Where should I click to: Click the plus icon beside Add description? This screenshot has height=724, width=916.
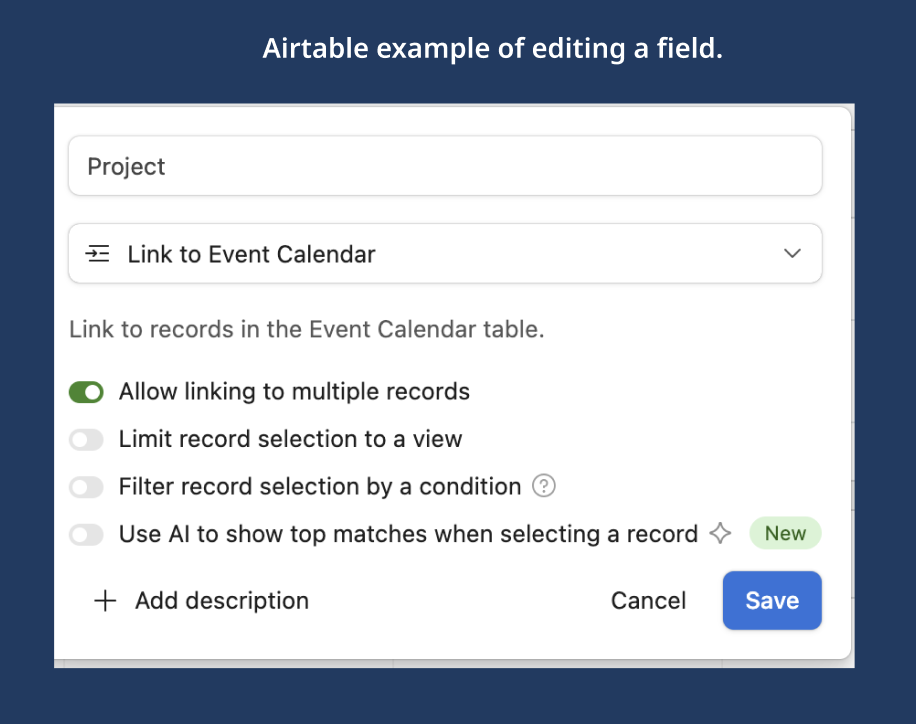tap(105, 601)
